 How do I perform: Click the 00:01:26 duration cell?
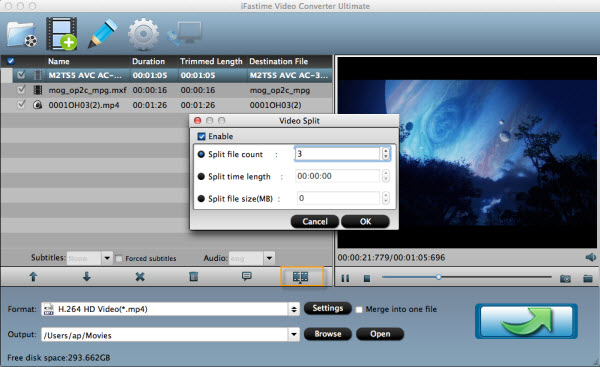click(x=150, y=105)
